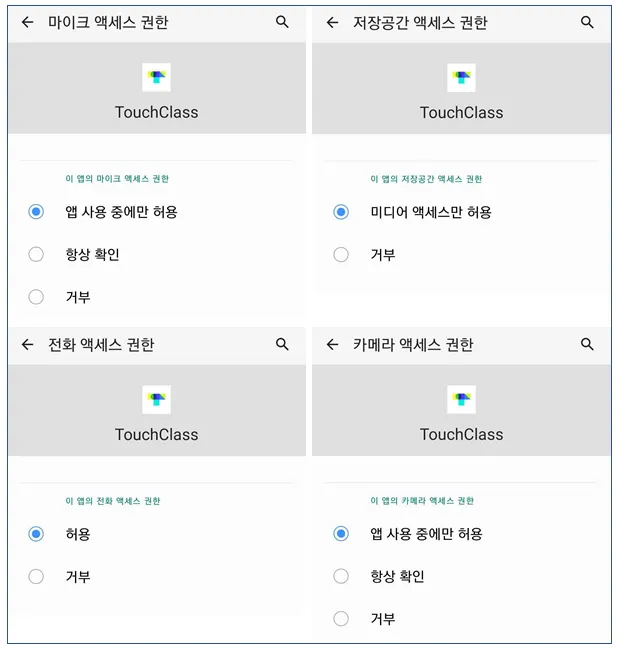Tap search icon on 카메라 액세스 권한 screen
Viewport: 617px width, 649px height.
pos(587,344)
